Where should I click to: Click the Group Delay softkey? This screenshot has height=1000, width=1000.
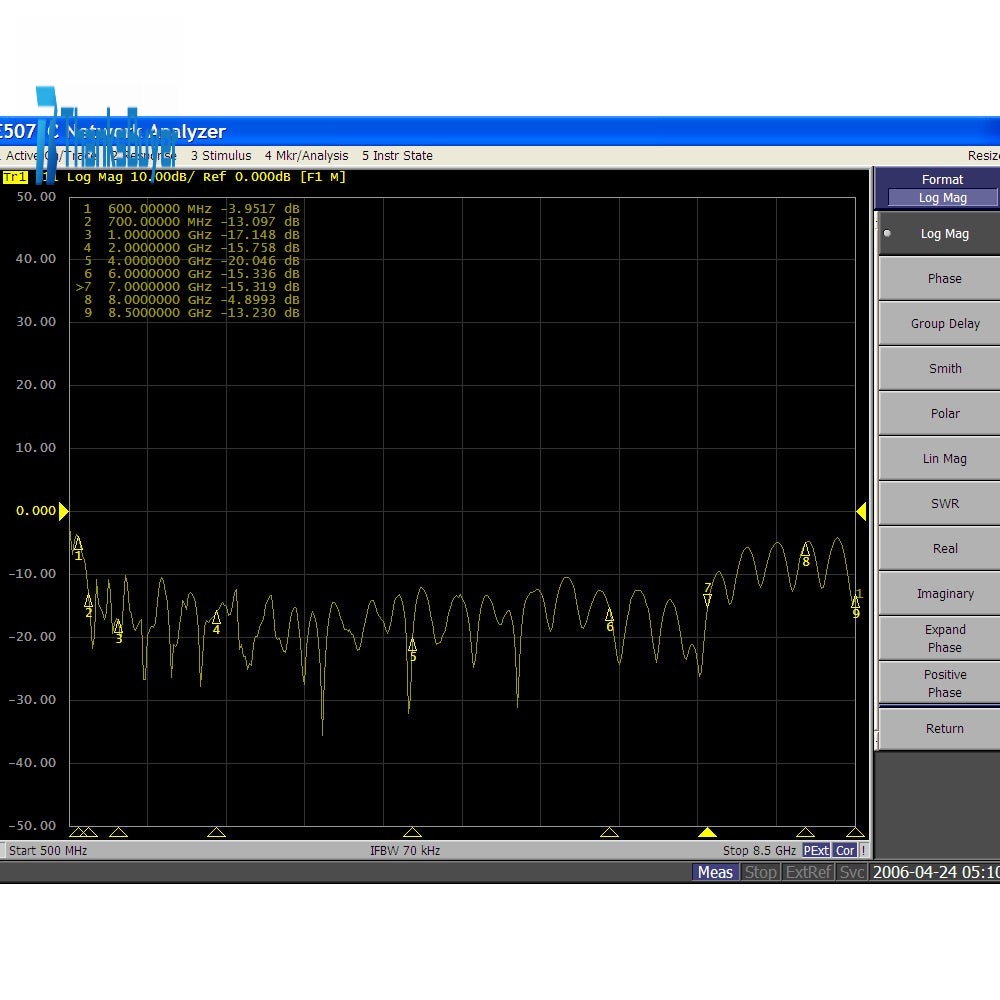pyautogui.click(x=944, y=324)
